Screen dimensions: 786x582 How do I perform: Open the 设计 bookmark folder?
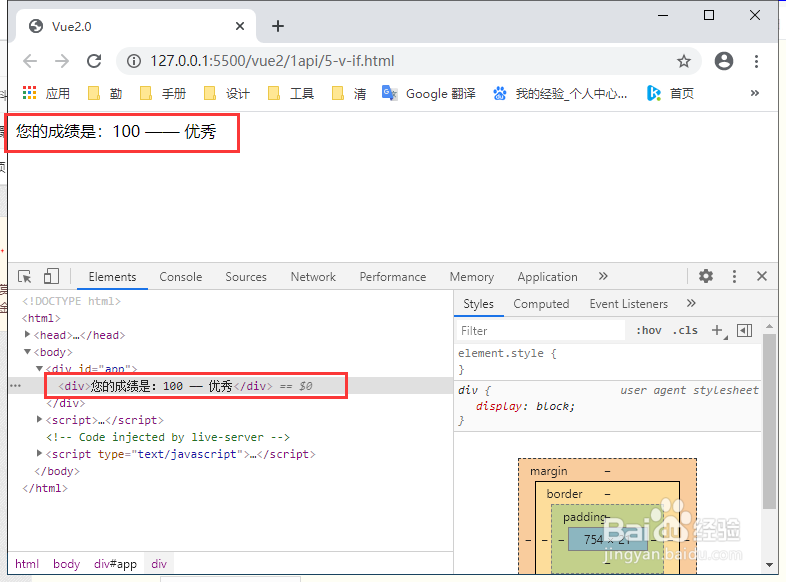pyautogui.click(x=227, y=93)
